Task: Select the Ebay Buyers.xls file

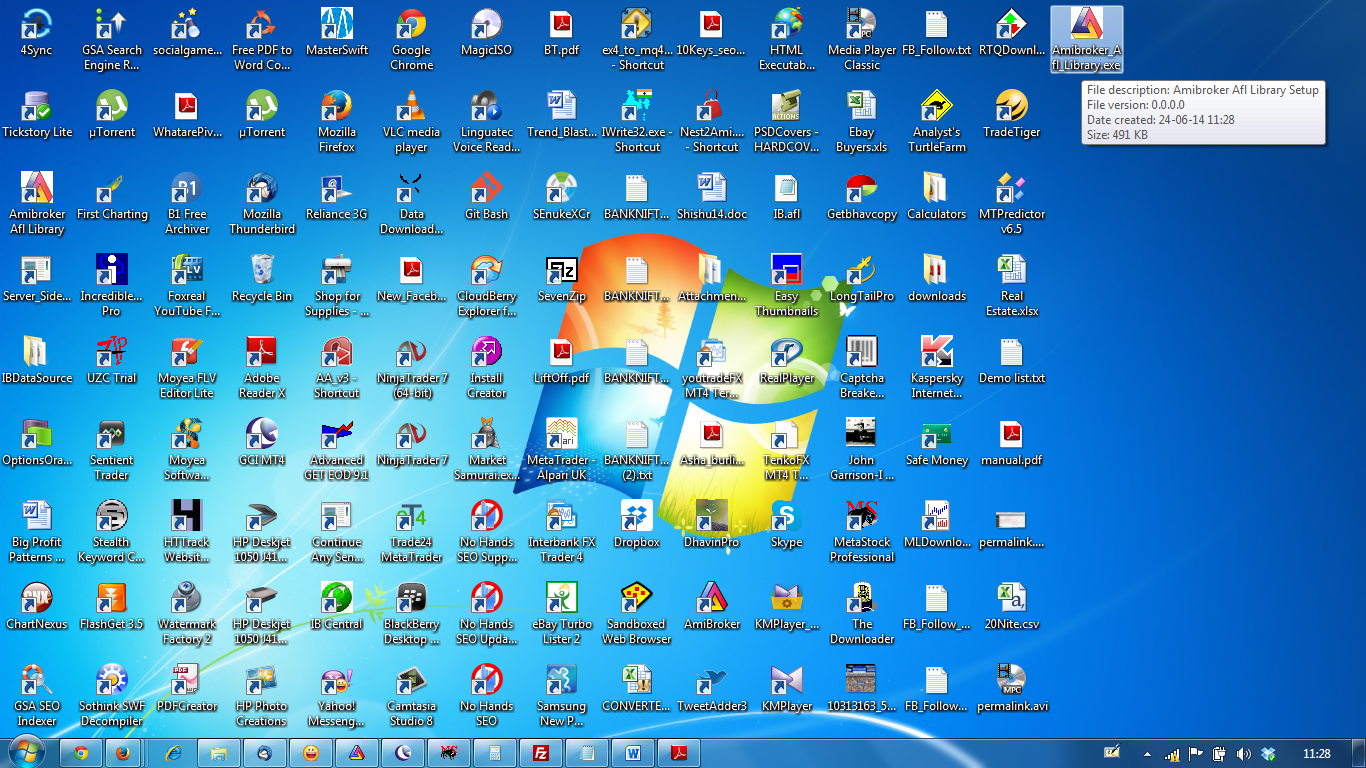Action: pyautogui.click(x=862, y=122)
